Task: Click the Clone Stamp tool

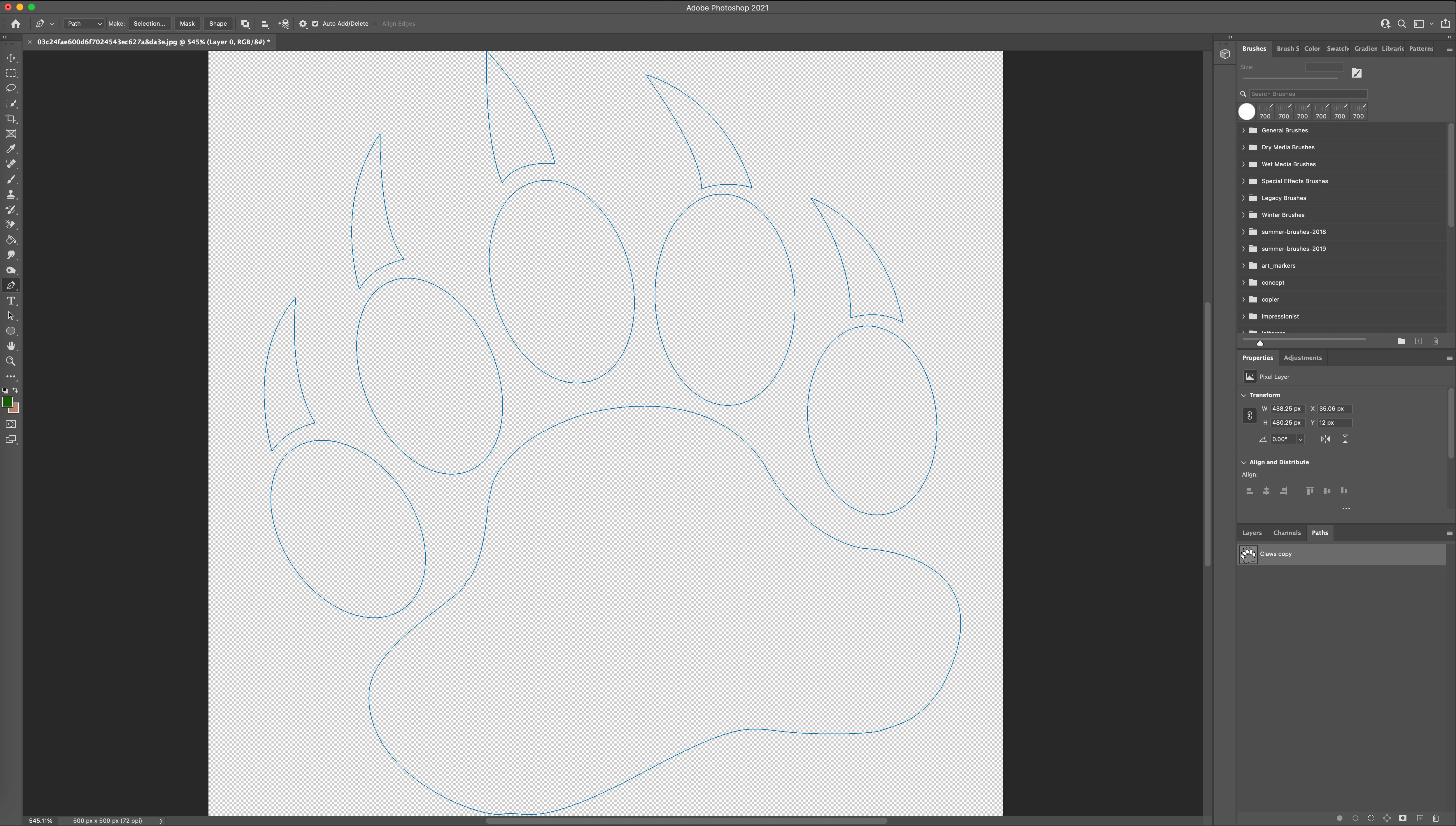Action: [11, 195]
